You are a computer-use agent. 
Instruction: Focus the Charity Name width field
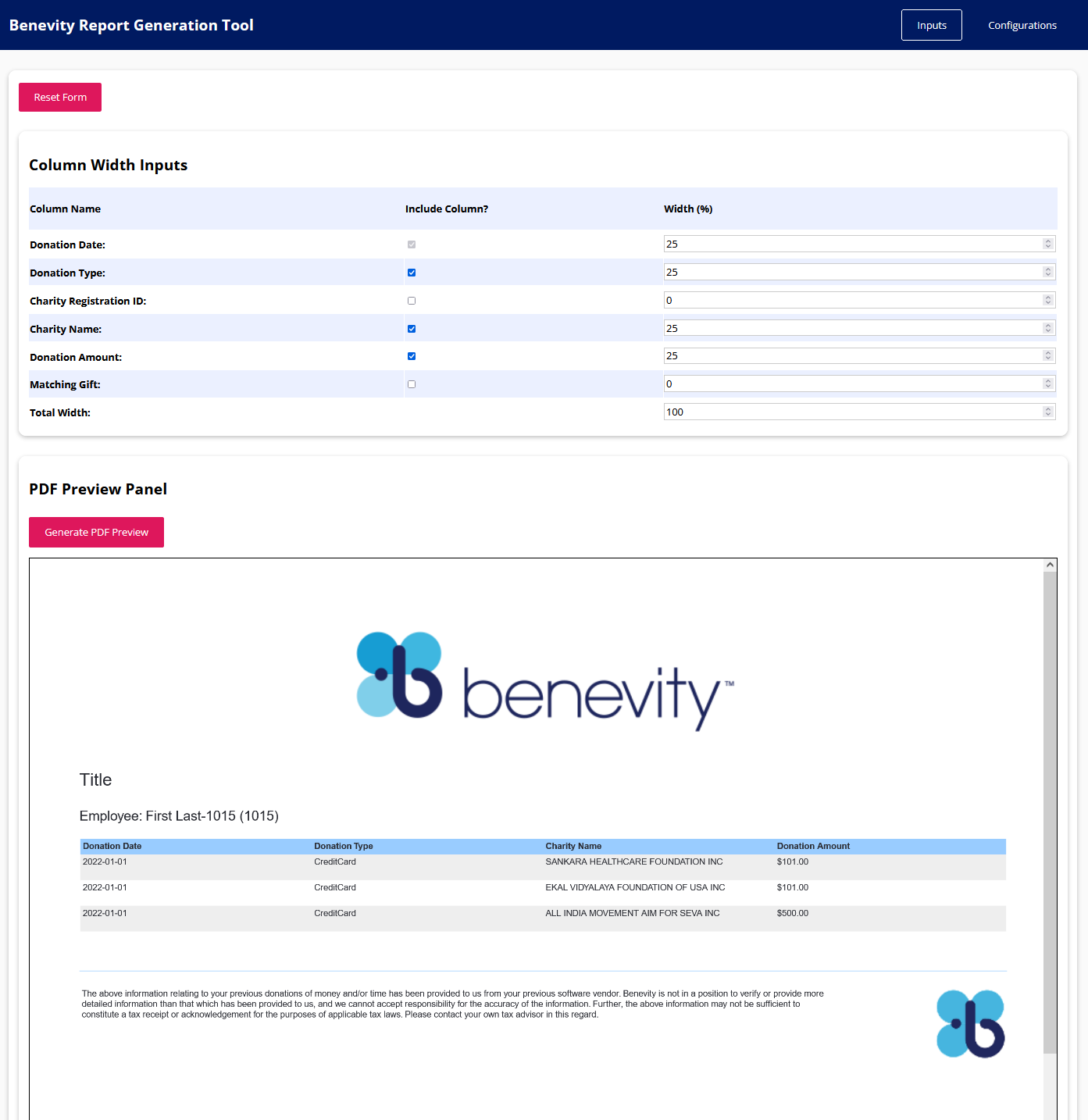pyautogui.click(x=859, y=328)
